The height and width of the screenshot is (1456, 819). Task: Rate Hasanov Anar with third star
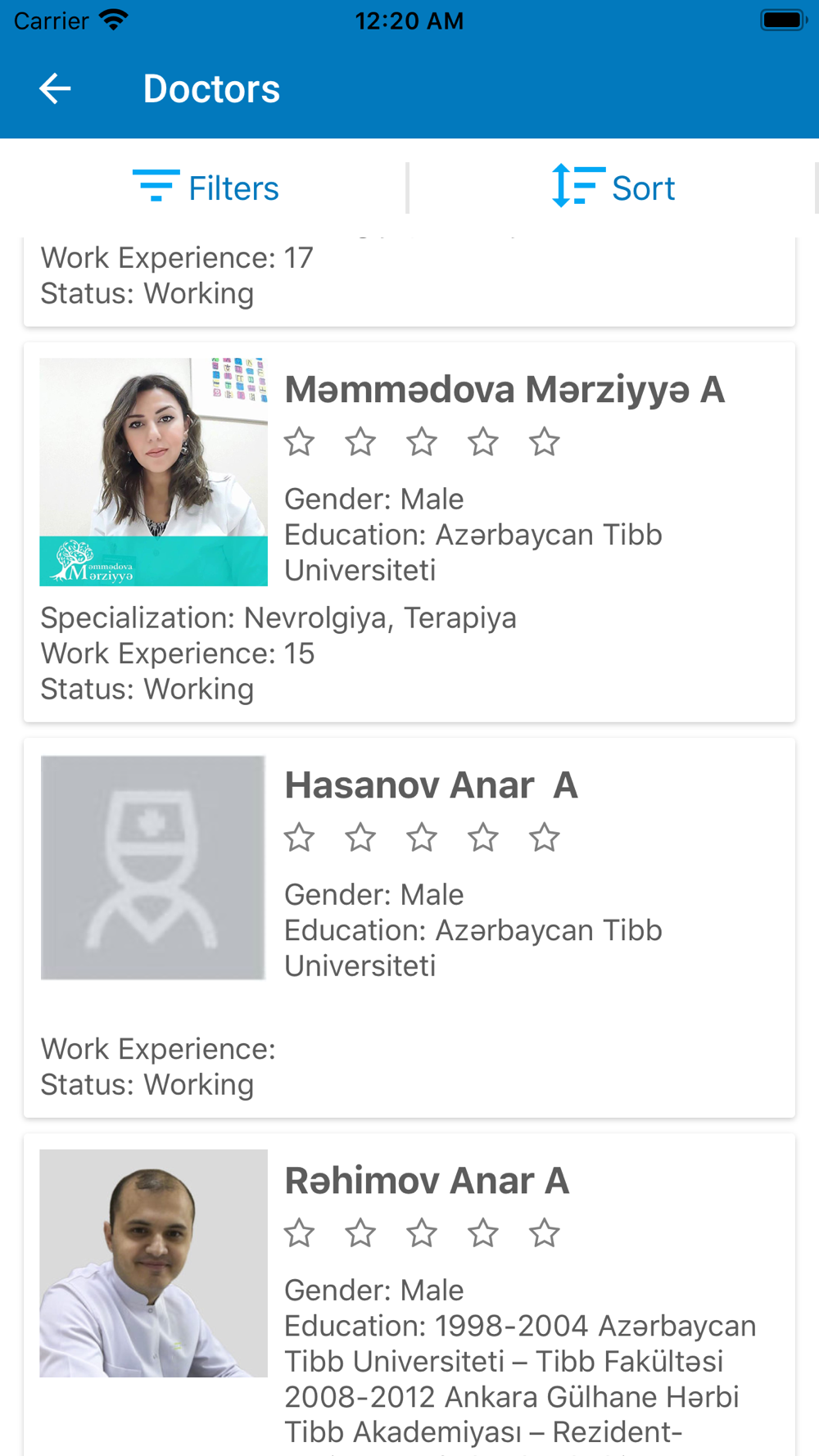click(422, 838)
